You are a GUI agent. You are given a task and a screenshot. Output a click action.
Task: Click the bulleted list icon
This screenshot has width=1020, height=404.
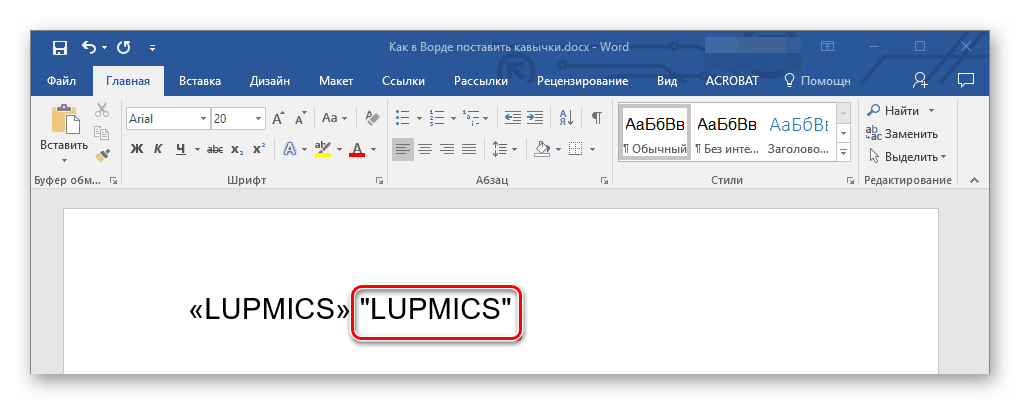tap(402, 118)
